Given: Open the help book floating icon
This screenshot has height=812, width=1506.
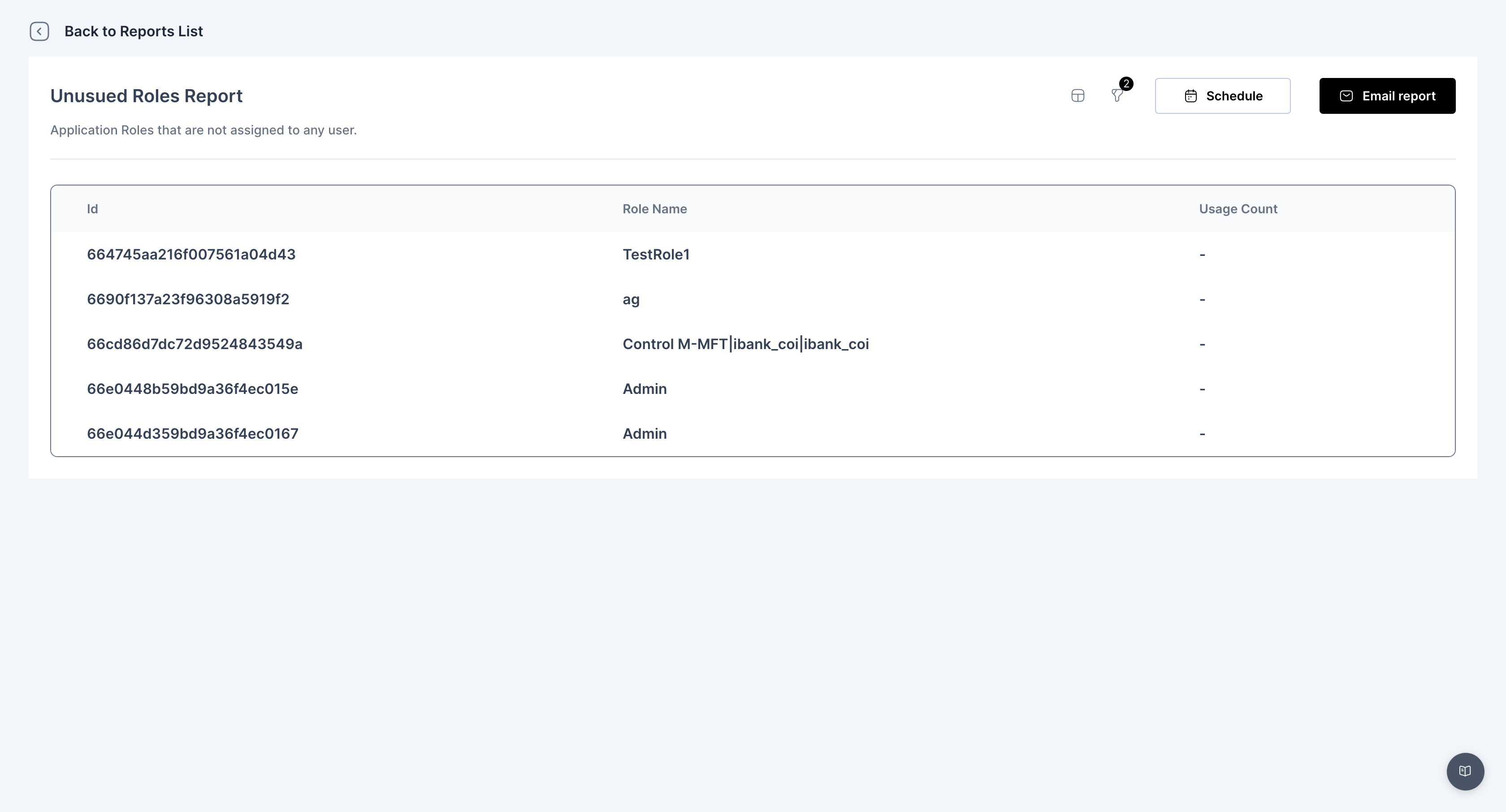Looking at the screenshot, I should pos(1464,771).
